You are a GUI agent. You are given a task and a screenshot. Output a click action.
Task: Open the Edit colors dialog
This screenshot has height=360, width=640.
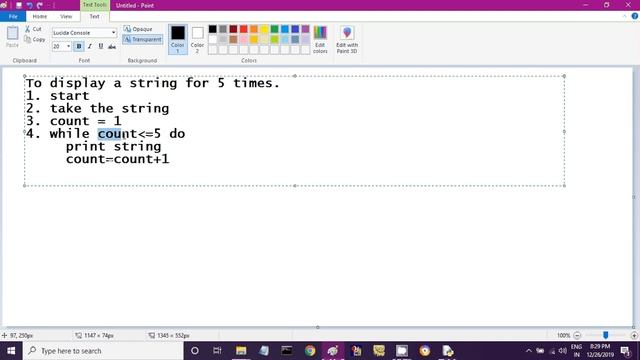pos(320,39)
